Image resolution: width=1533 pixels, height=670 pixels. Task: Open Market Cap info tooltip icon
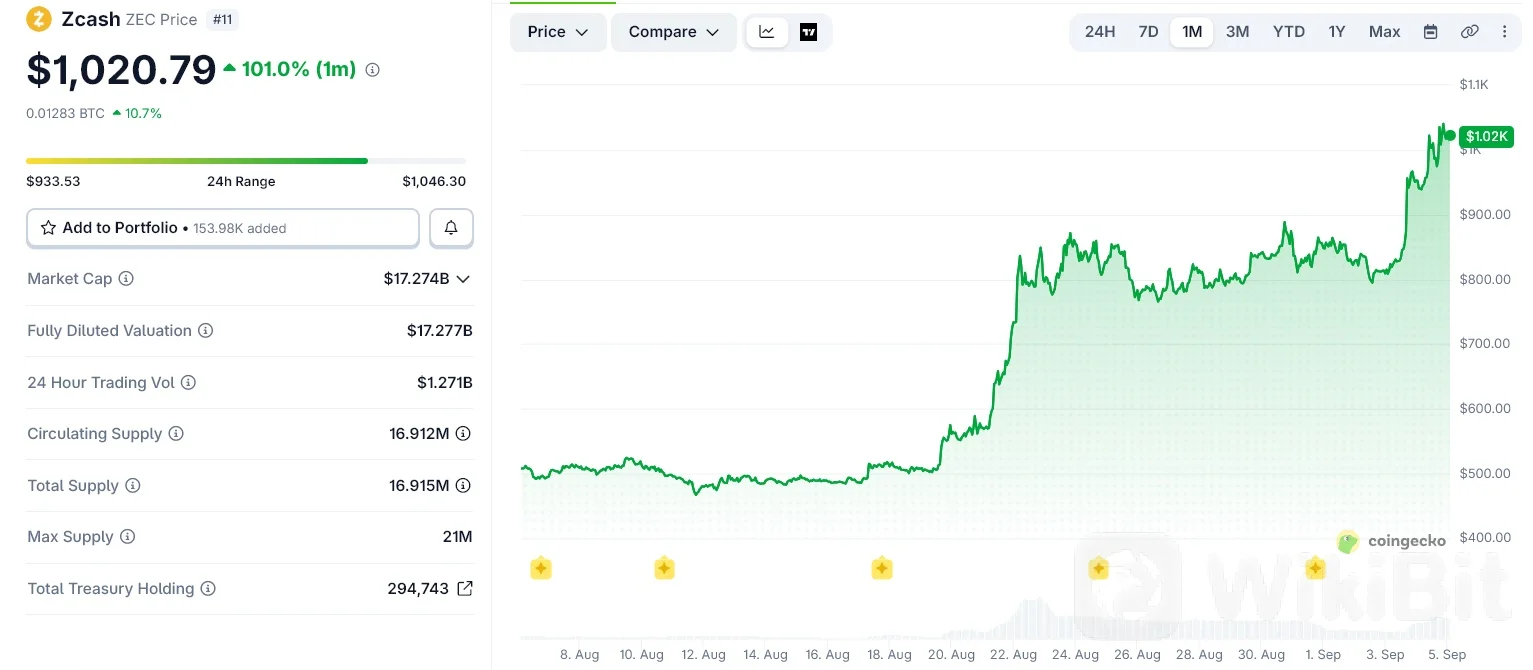click(x=126, y=279)
